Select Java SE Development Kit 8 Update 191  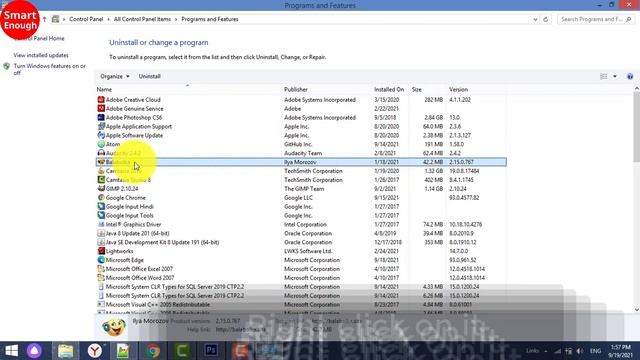pos(301,242)
